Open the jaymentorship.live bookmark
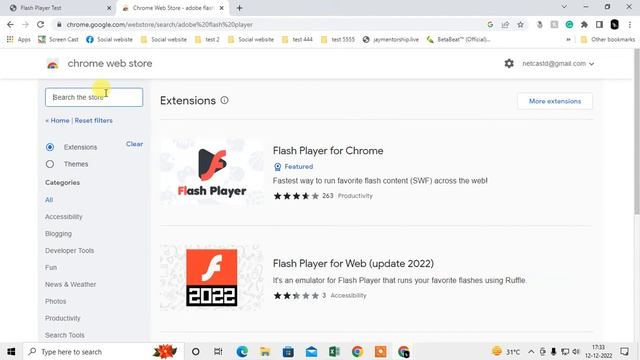This screenshot has height=360, width=640. point(391,40)
